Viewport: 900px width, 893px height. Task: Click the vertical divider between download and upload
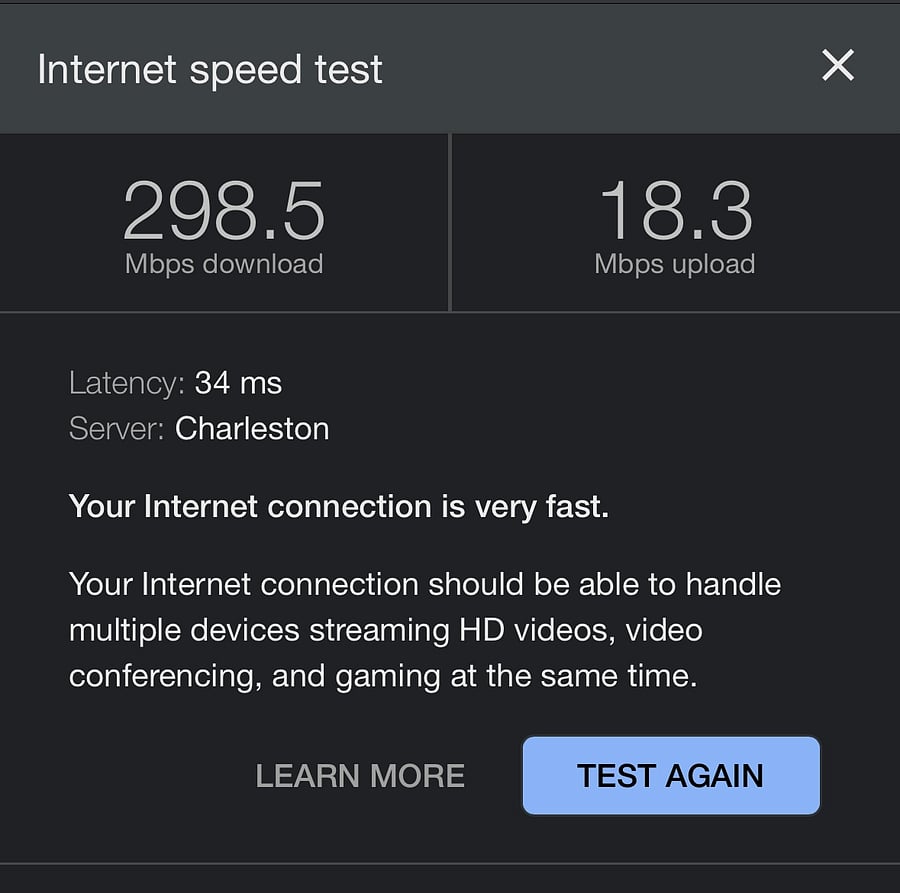pyautogui.click(x=450, y=223)
